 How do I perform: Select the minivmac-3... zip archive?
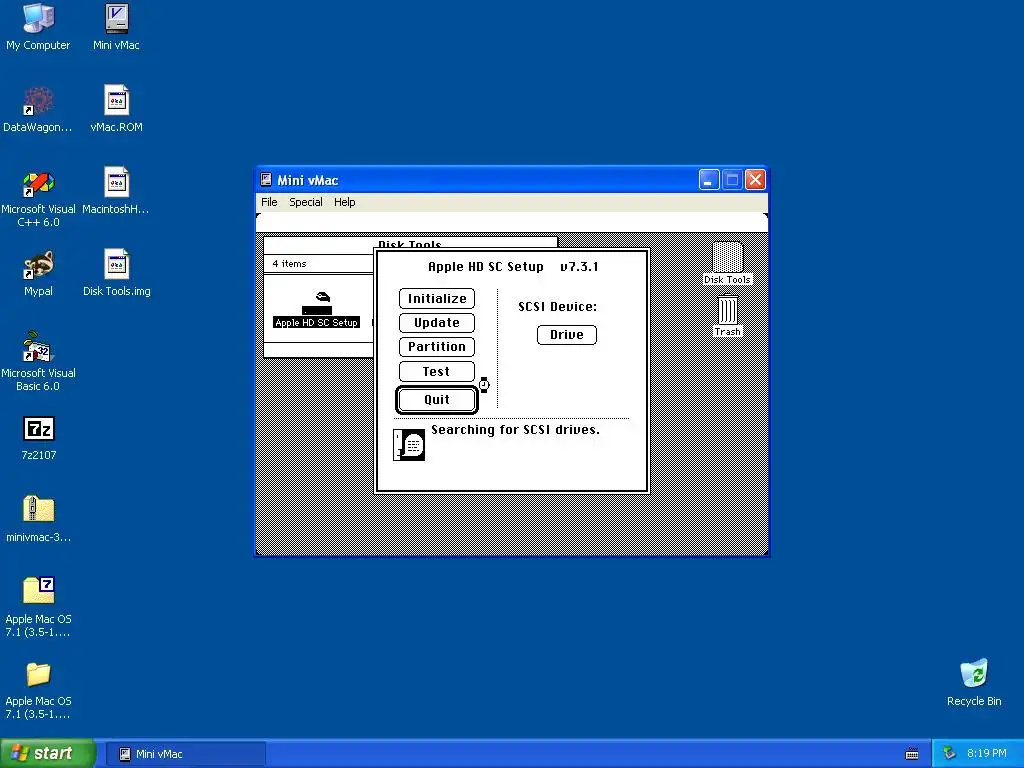[39, 519]
